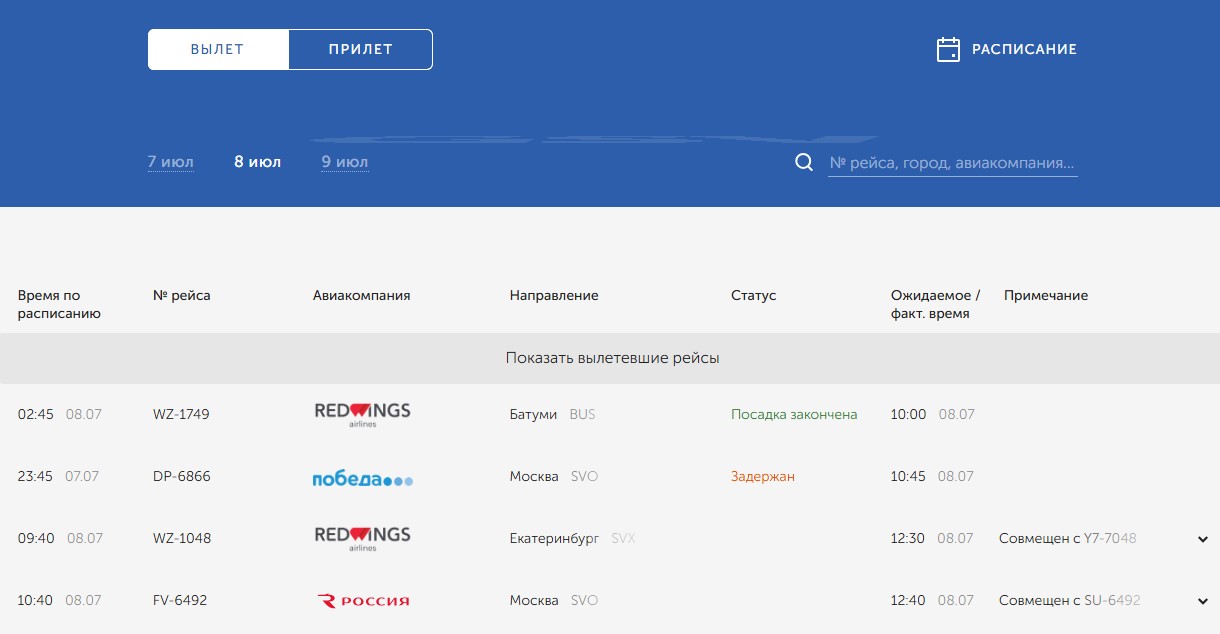
Task: Click the Ожидаемое / факт. время header
Action: pyautogui.click(x=936, y=304)
